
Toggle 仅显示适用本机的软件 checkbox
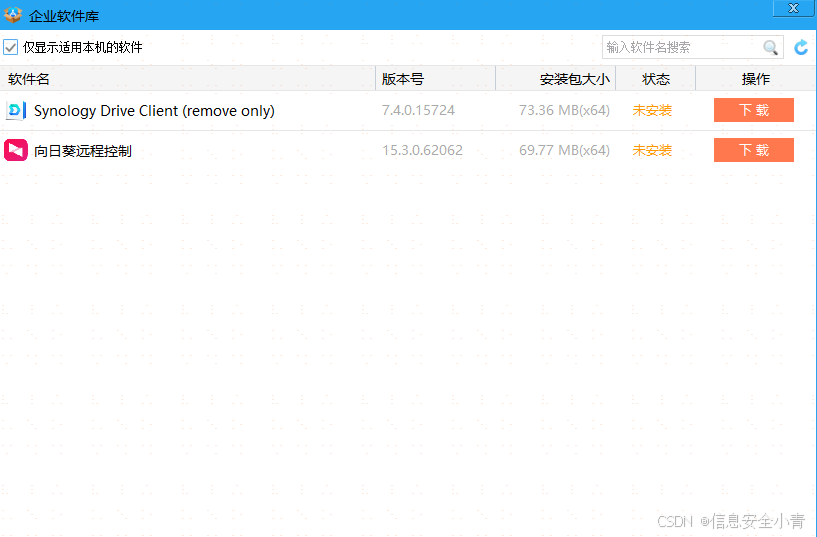click(10, 47)
